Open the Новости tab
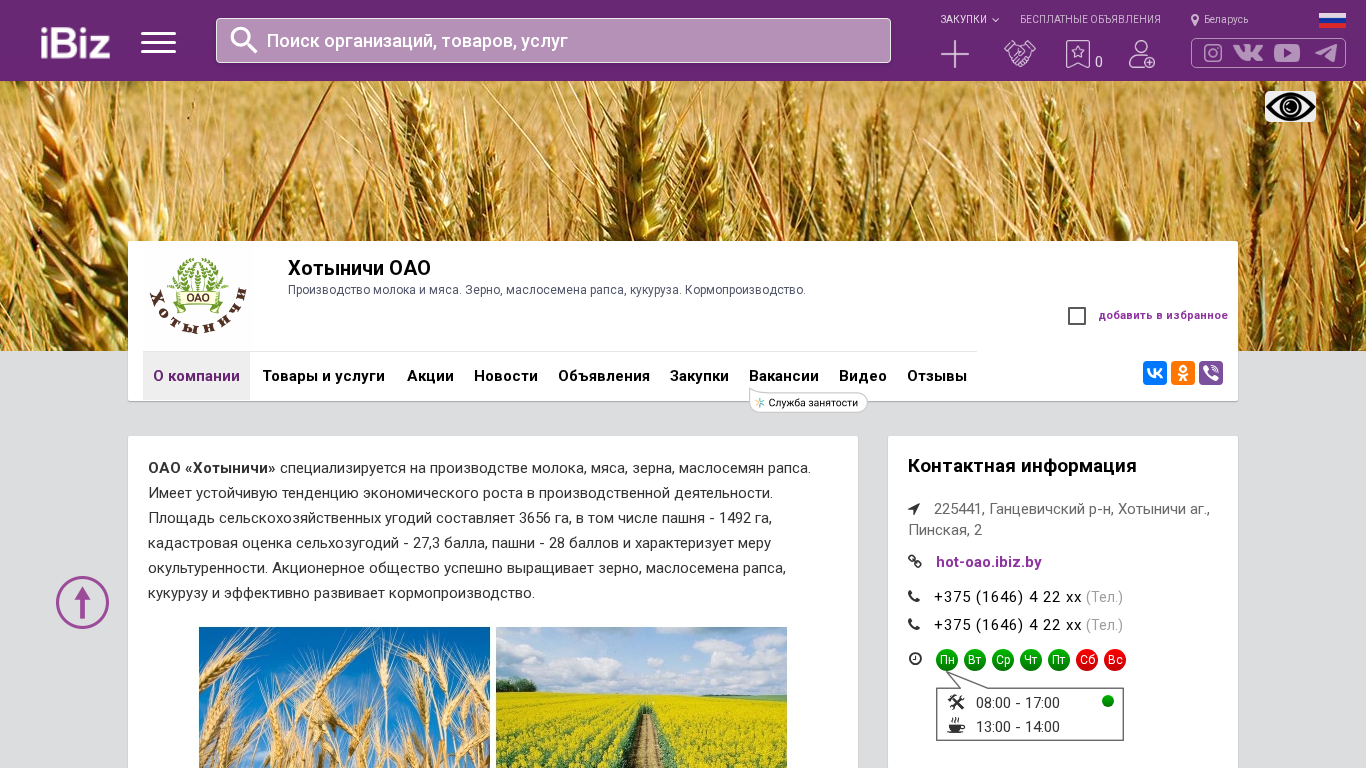This screenshot has height=768, width=1366. click(x=506, y=376)
